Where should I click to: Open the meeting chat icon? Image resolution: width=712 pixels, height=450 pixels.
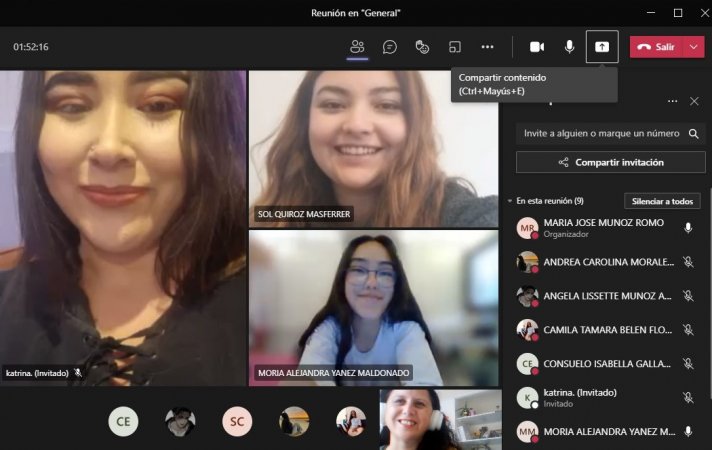(x=390, y=47)
